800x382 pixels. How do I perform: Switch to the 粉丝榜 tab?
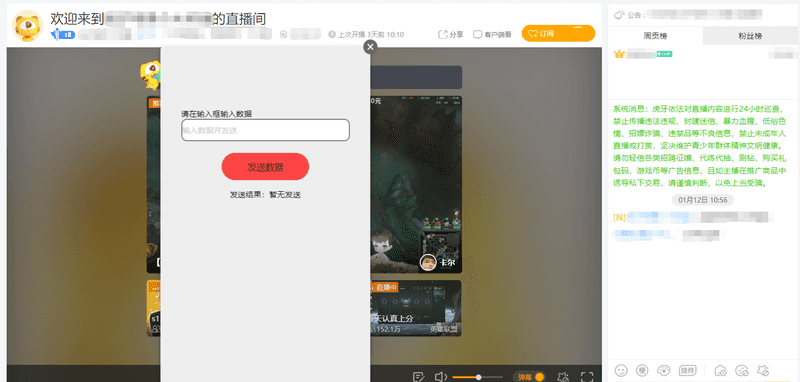coord(751,36)
